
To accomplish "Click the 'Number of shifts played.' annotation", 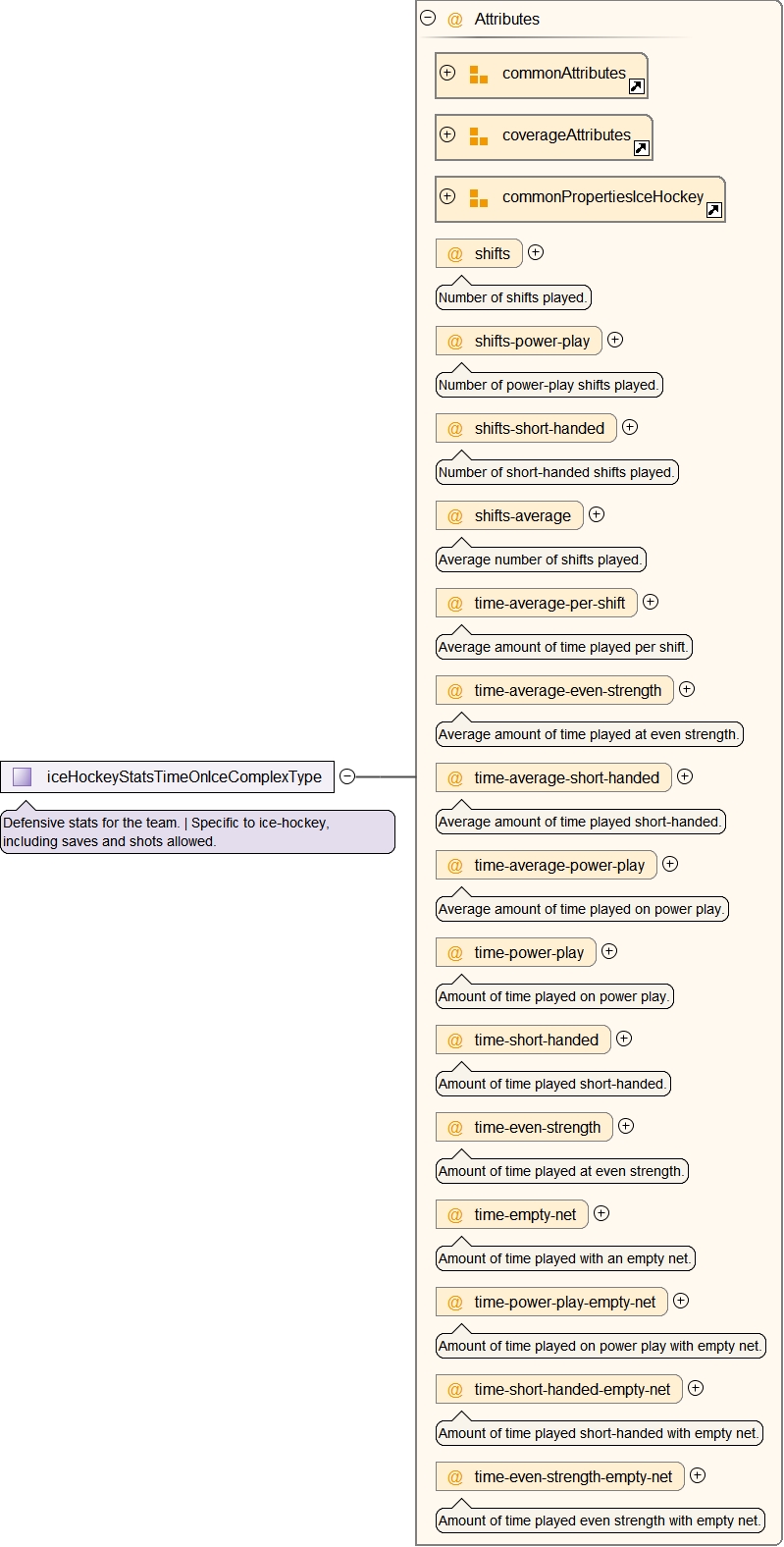I will [x=513, y=298].
